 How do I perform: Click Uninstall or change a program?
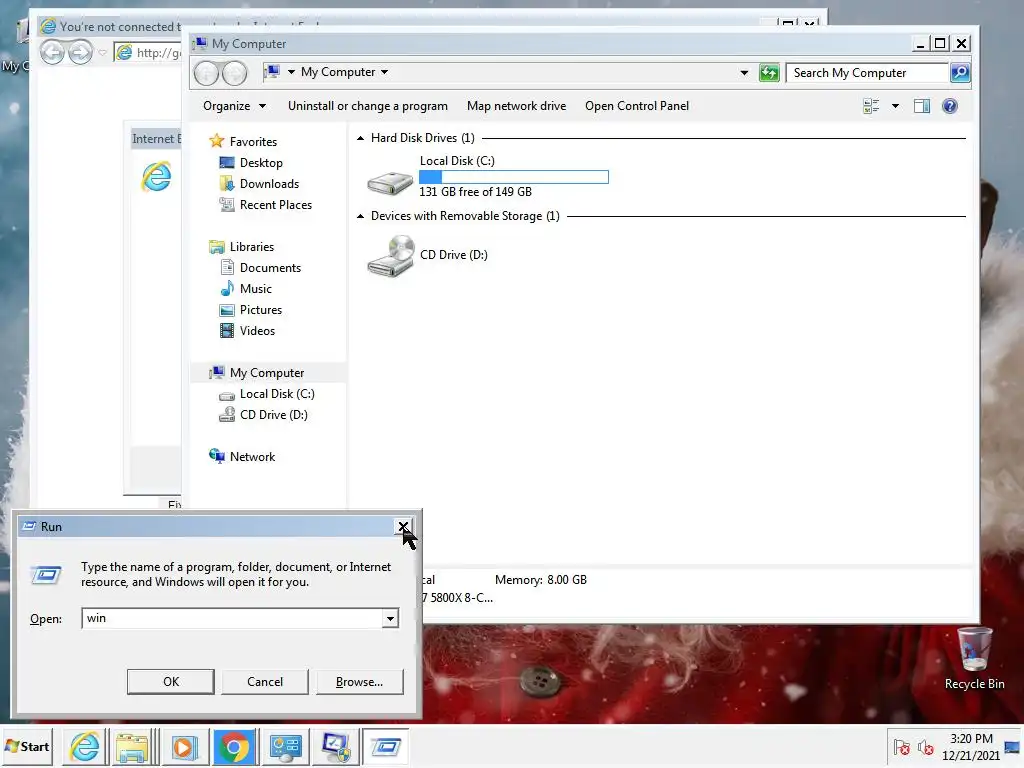point(368,106)
